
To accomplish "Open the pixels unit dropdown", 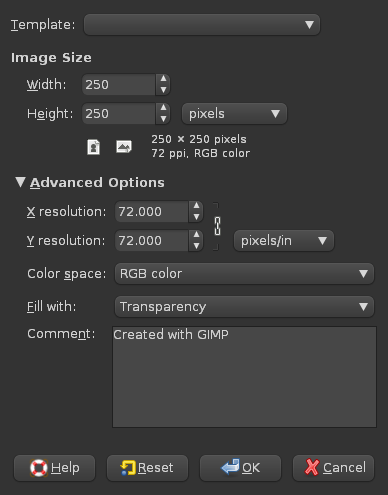I will 234,114.
